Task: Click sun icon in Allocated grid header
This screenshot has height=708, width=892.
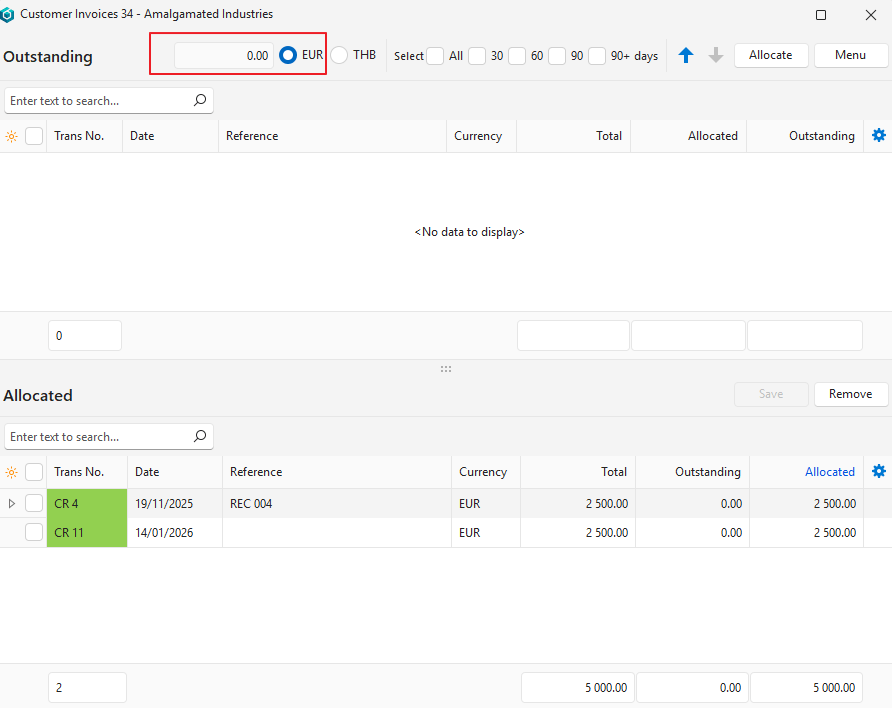Action: 12,472
